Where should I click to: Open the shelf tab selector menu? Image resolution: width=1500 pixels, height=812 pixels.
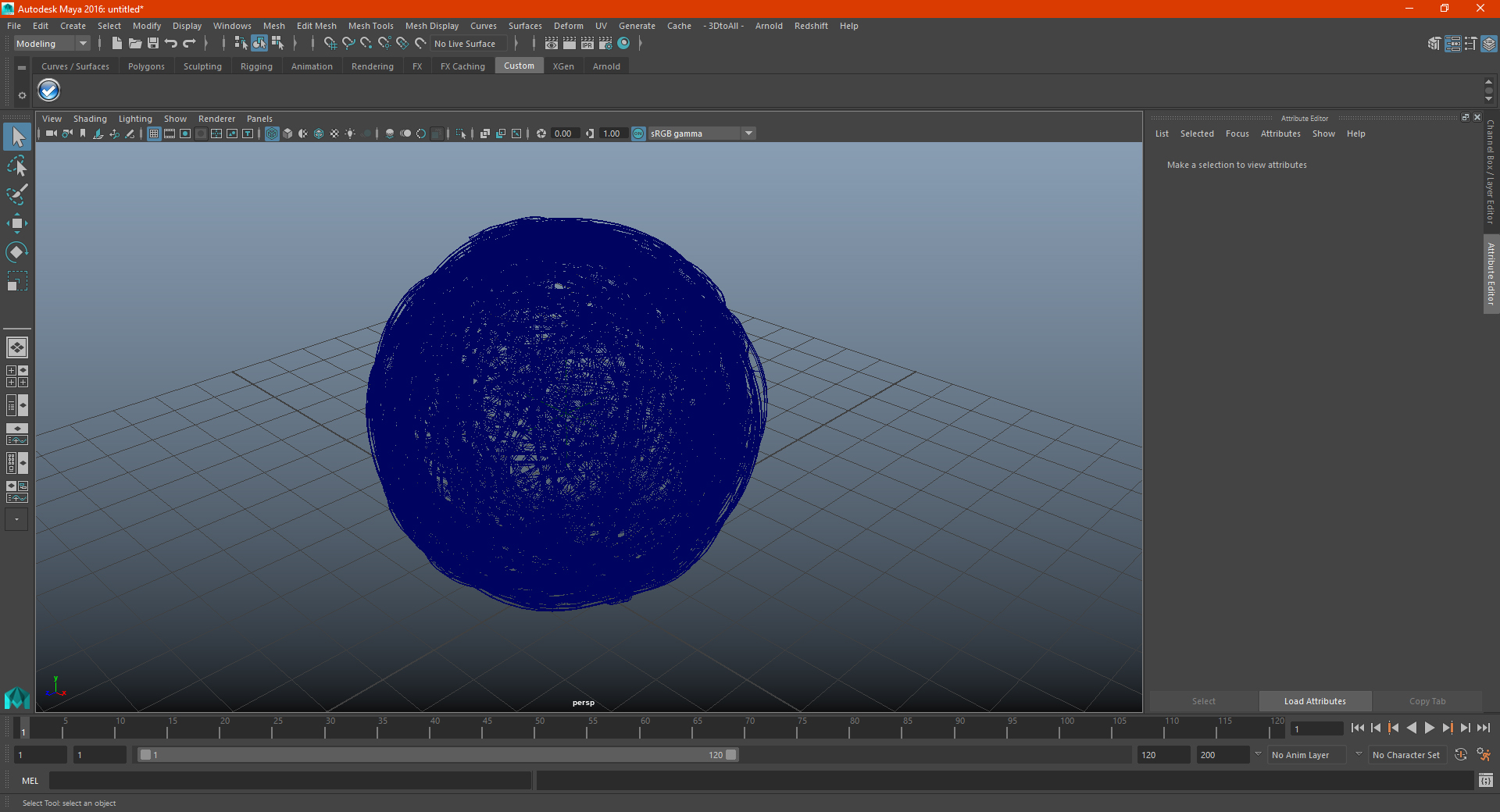click(x=22, y=68)
